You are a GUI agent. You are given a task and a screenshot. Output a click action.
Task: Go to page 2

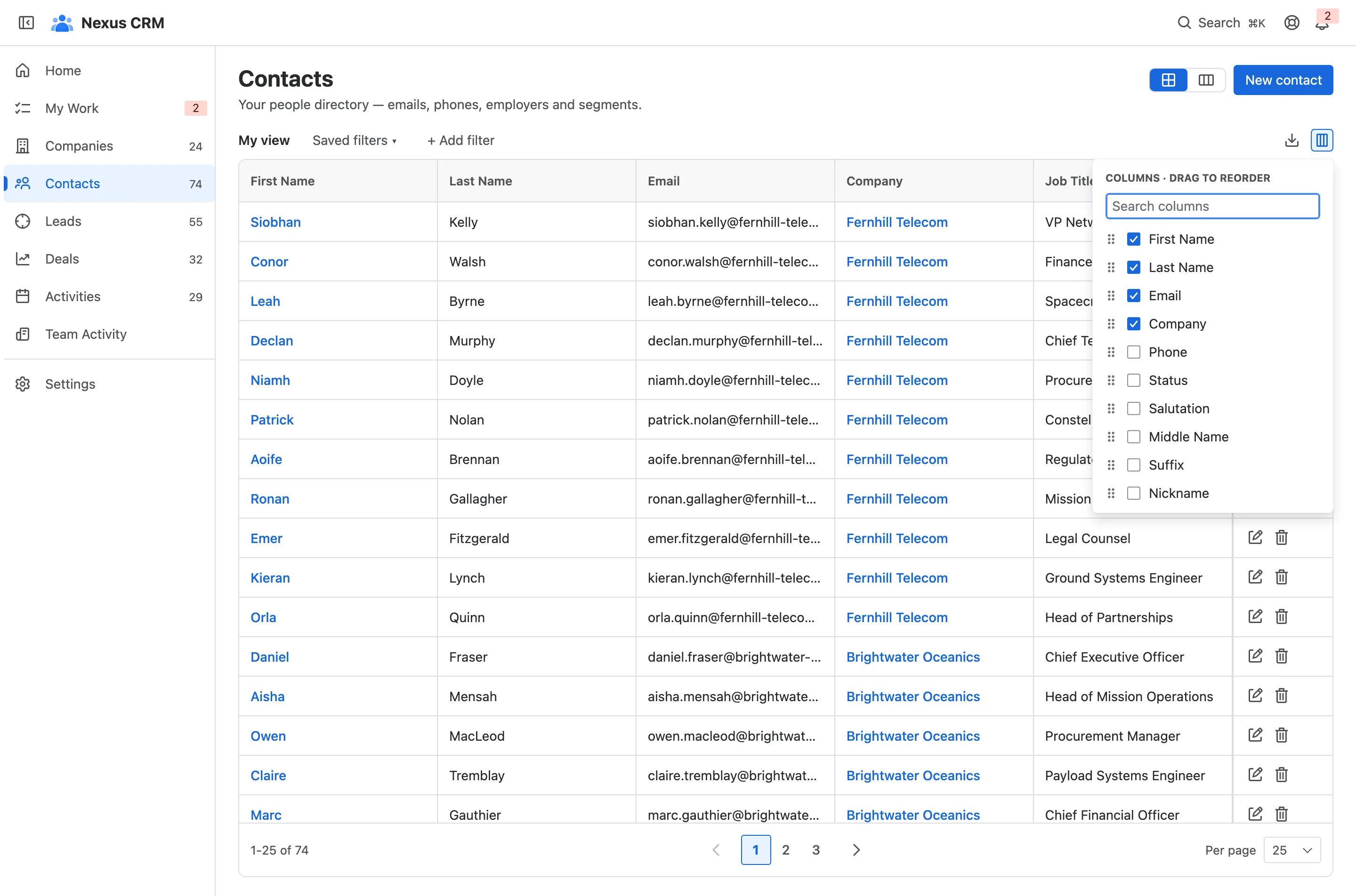785,850
